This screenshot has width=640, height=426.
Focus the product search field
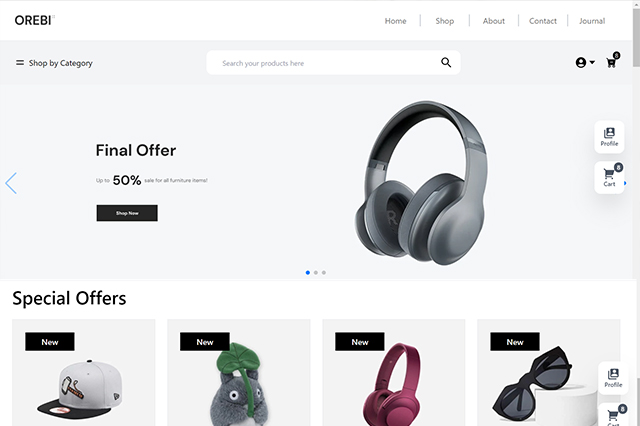click(327, 63)
